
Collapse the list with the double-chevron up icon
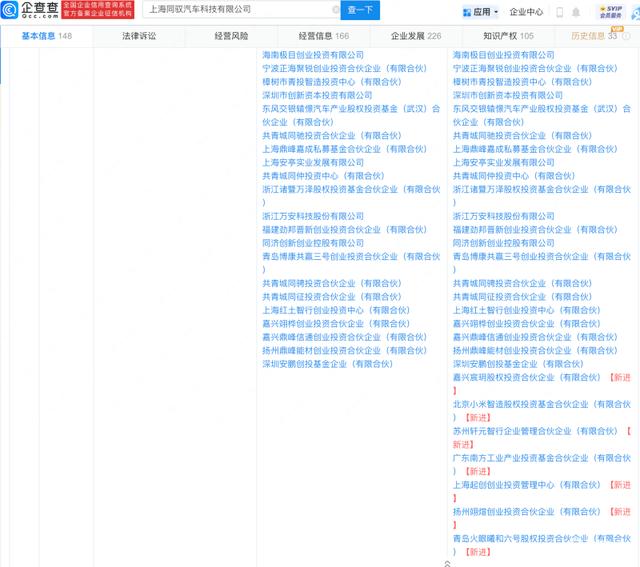(x=447, y=563)
